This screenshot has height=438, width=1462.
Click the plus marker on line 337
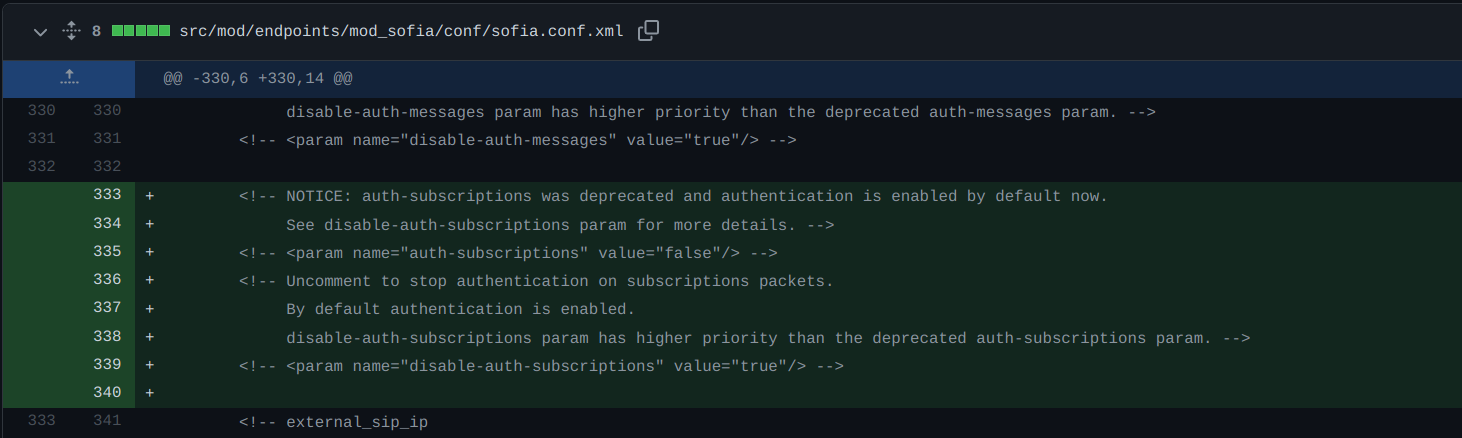tap(150, 309)
